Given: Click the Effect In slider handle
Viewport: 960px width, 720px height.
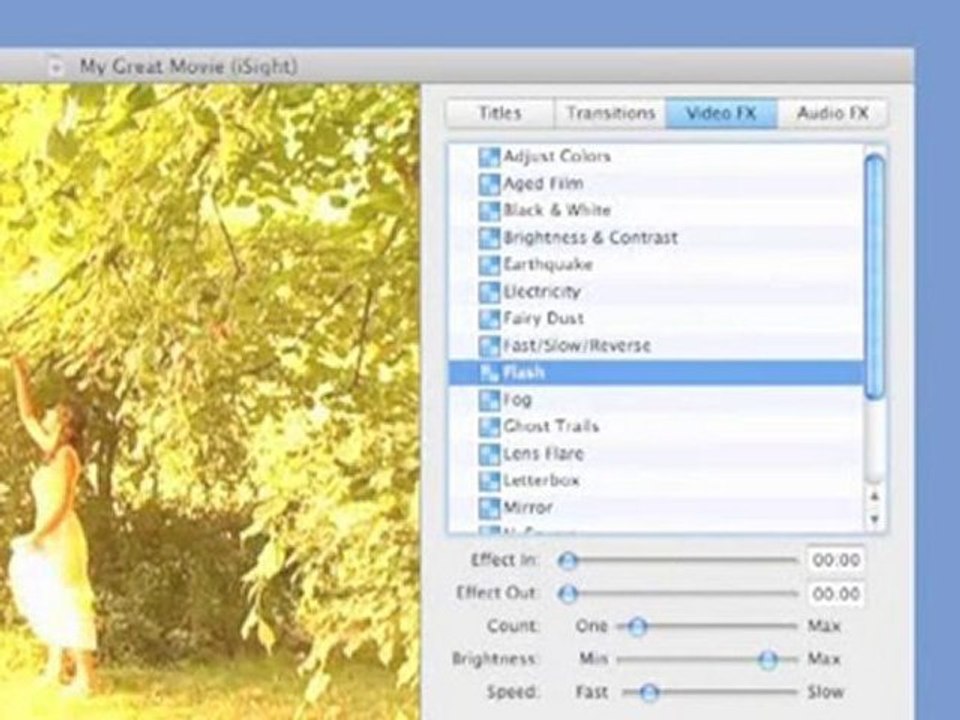Looking at the screenshot, I should click(568, 560).
